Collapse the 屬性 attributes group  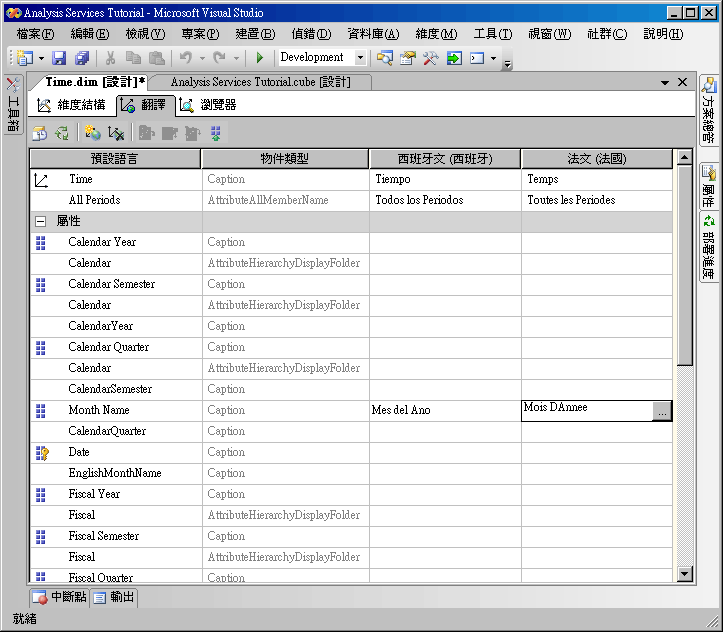click(41, 222)
